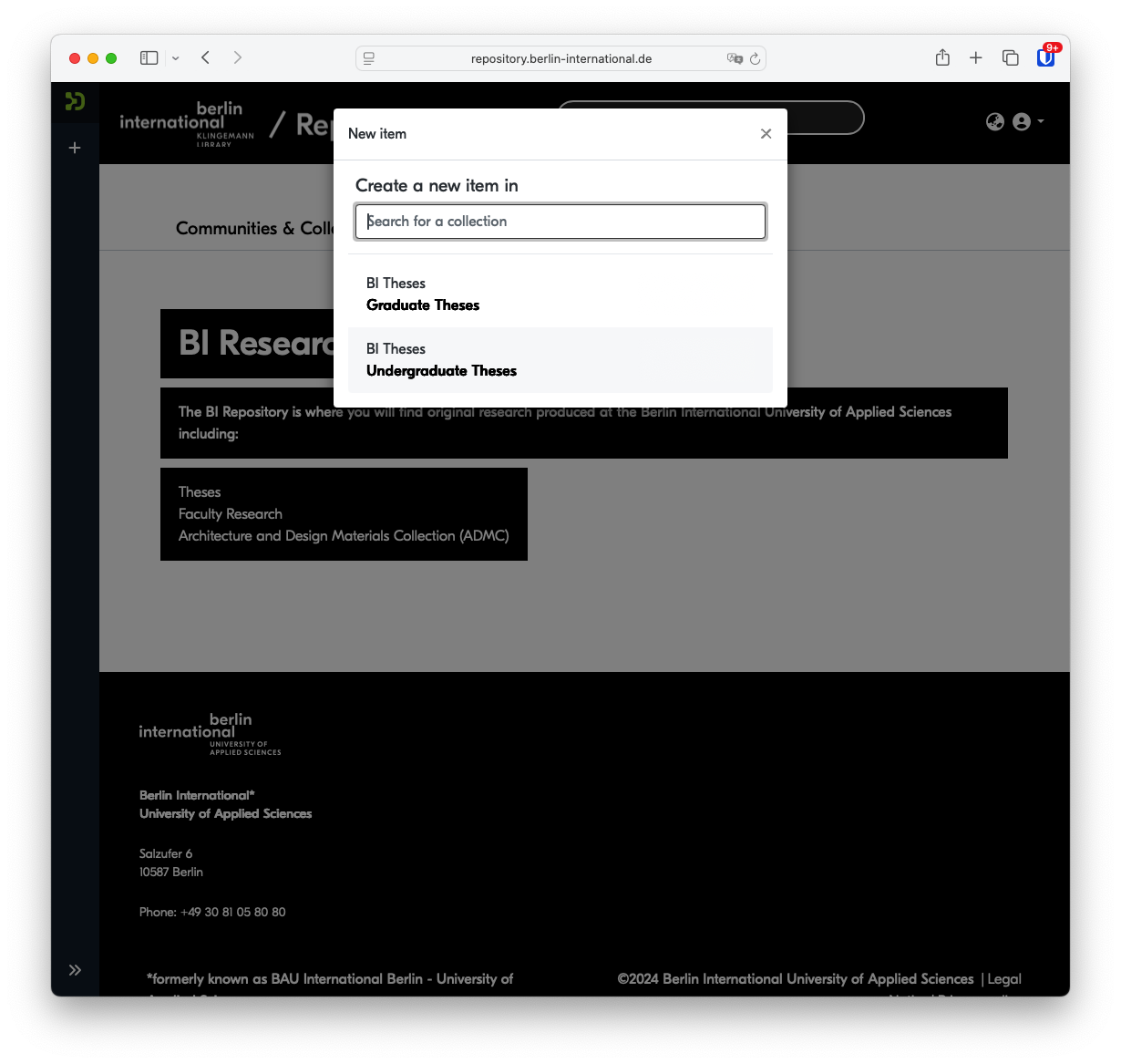The height and width of the screenshot is (1064, 1121).
Task: Toggle the Safari sidebar panel icon
Action: pyautogui.click(x=149, y=58)
